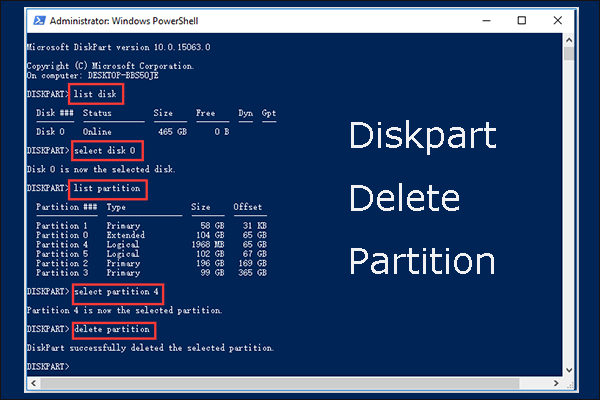Click the horizontal scrollbar left arrow
Image resolution: width=600 pixels, height=400 pixels.
[x=34, y=383]
